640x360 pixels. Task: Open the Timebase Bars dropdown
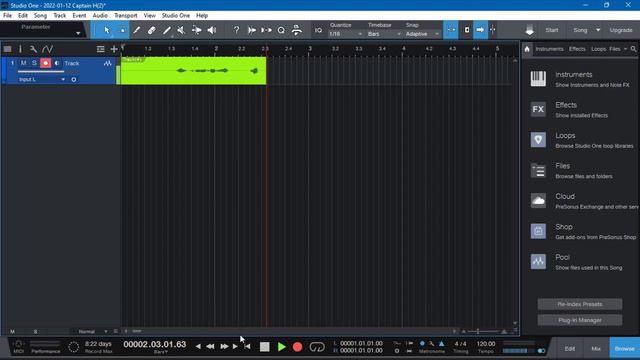pyautogui.click(x=384, y=34)
